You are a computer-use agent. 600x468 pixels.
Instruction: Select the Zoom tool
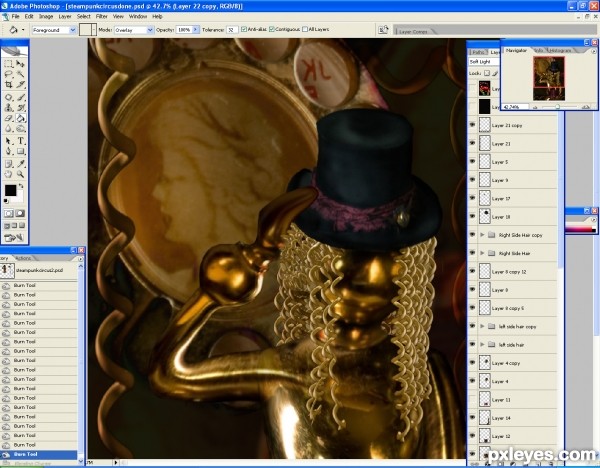point(20,174)
